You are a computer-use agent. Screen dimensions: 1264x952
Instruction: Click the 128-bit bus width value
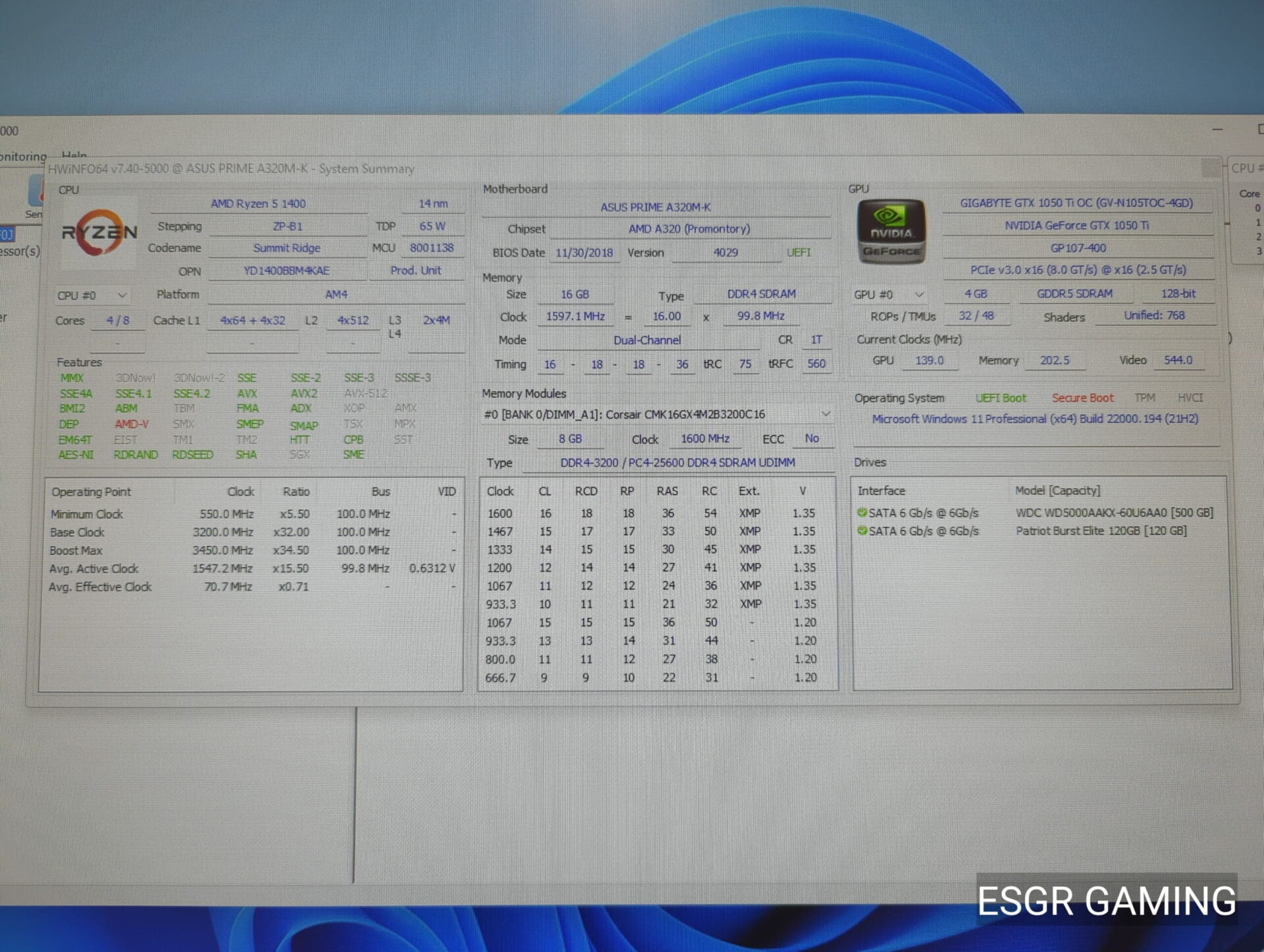coord(1178,294)
